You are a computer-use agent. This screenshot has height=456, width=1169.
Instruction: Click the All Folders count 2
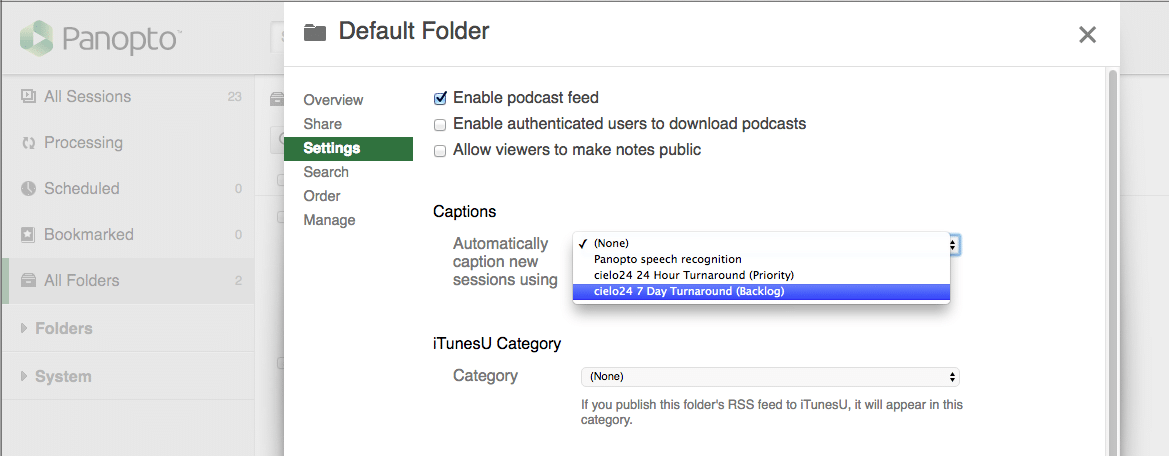239,281
